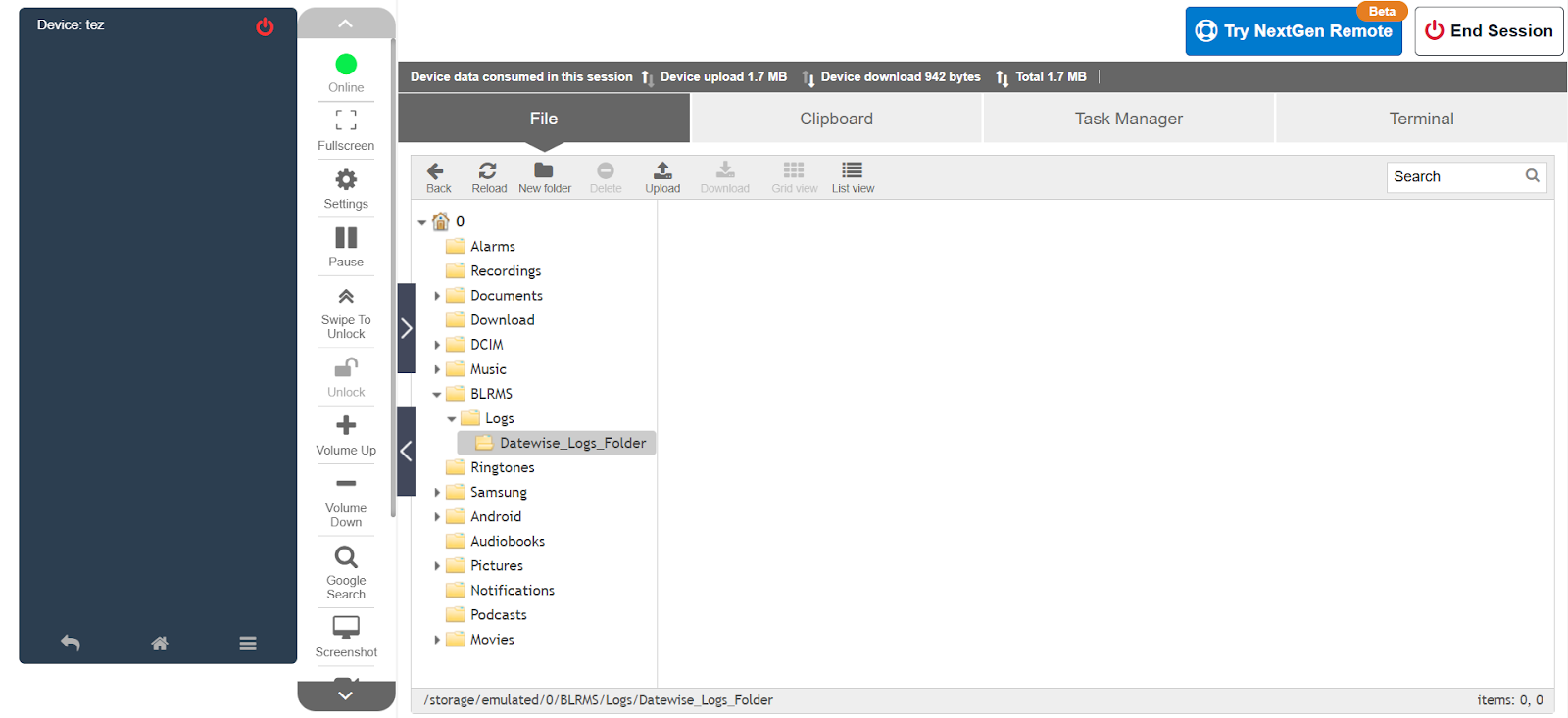Click the sidebar vertical scrollbar

click(393, 274)
